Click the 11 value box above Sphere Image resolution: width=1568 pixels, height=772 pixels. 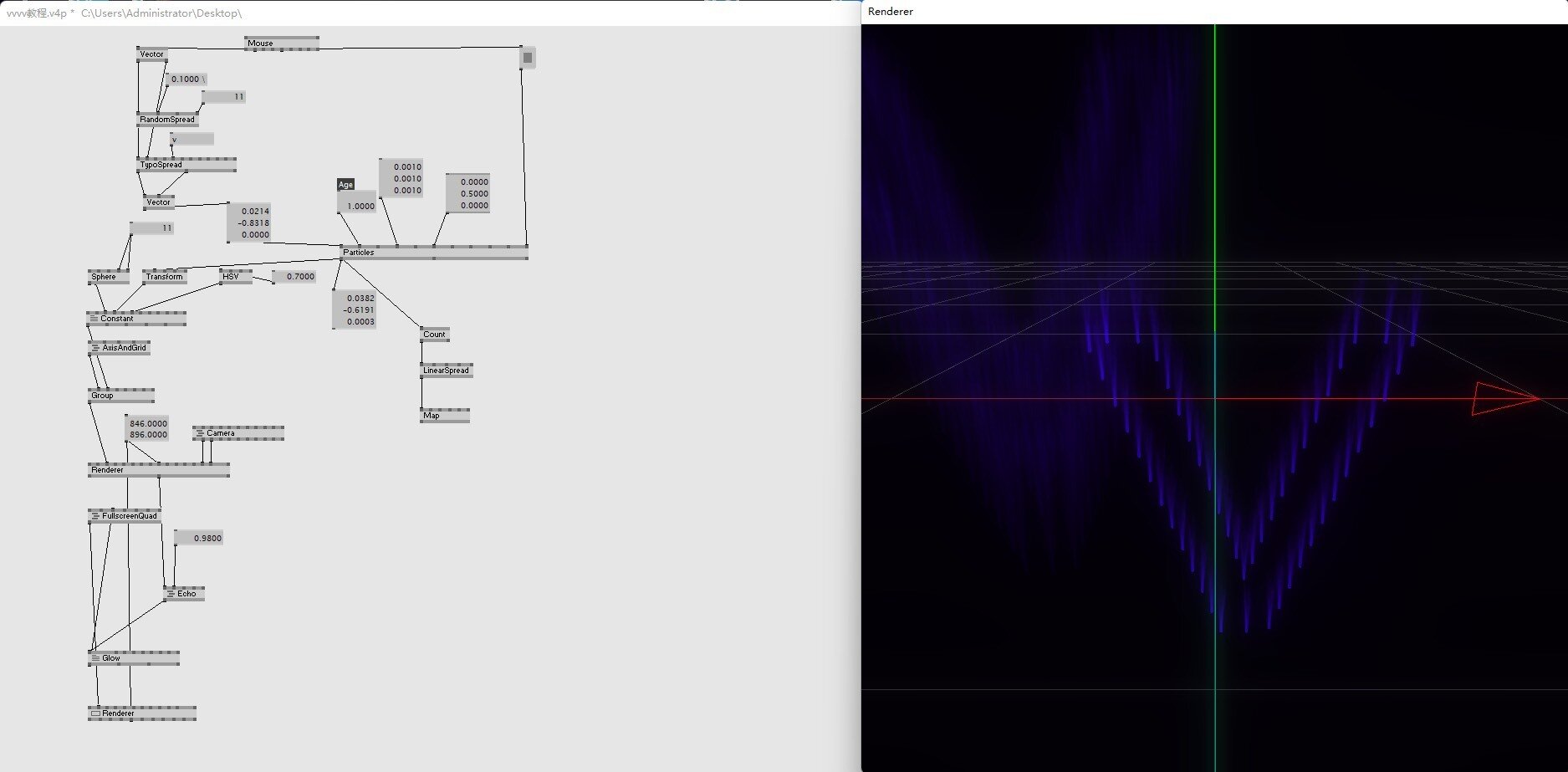point(152,228)
